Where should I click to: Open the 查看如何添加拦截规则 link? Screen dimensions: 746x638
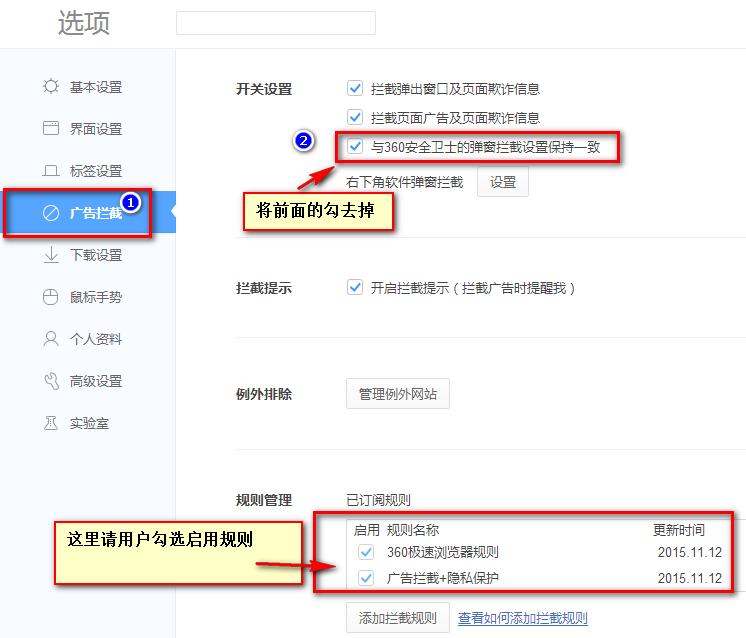pyautogui.click(x=522, y=618)
